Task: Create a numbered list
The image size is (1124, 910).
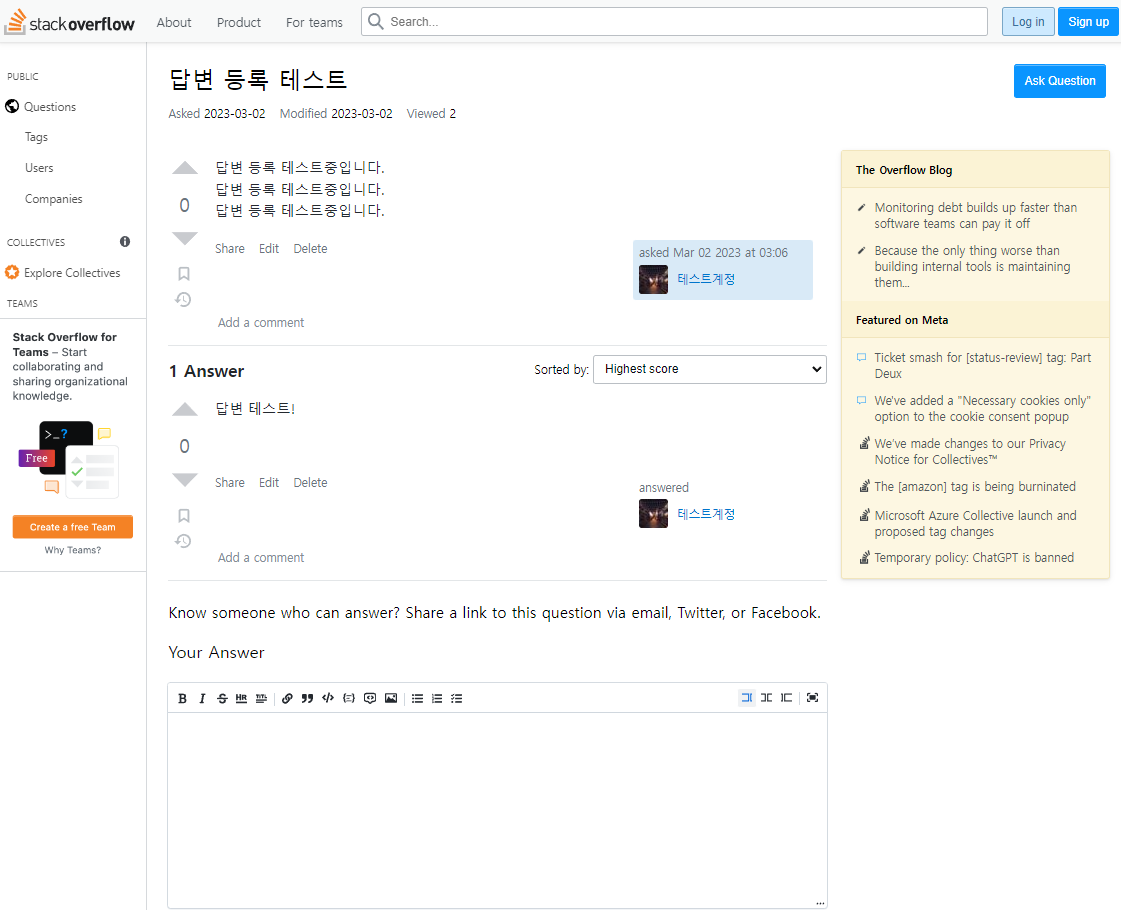Action: tap(437, 698)
